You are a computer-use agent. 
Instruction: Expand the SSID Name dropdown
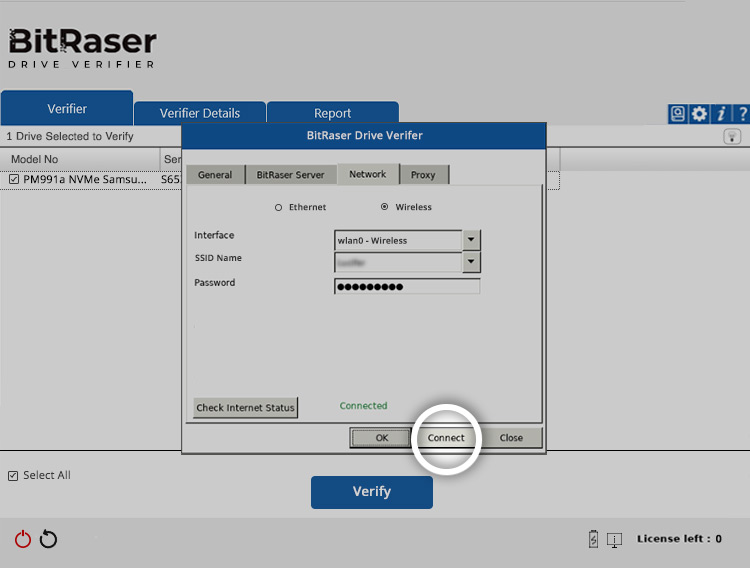[472, 262]
